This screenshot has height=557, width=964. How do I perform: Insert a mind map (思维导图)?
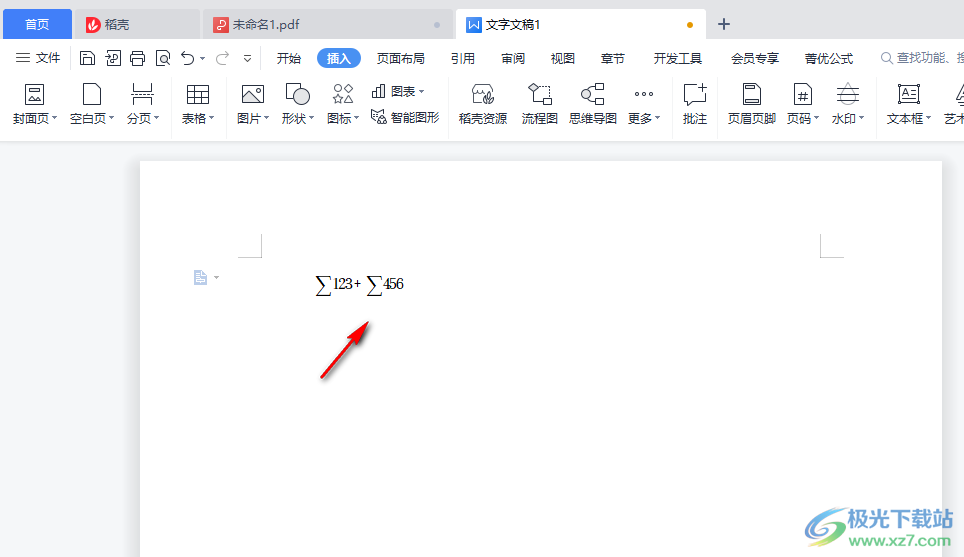pyautogui.click(x=593, y=104)
